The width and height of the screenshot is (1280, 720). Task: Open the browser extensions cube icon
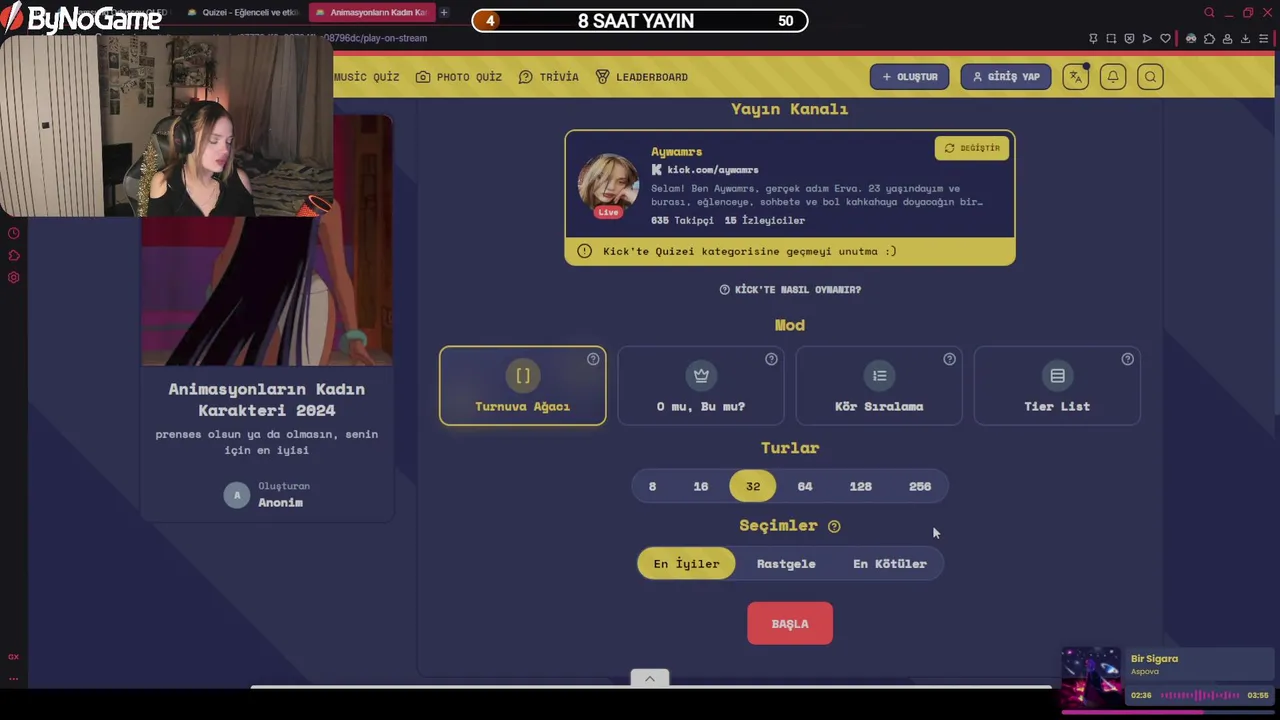[1209, 38]
